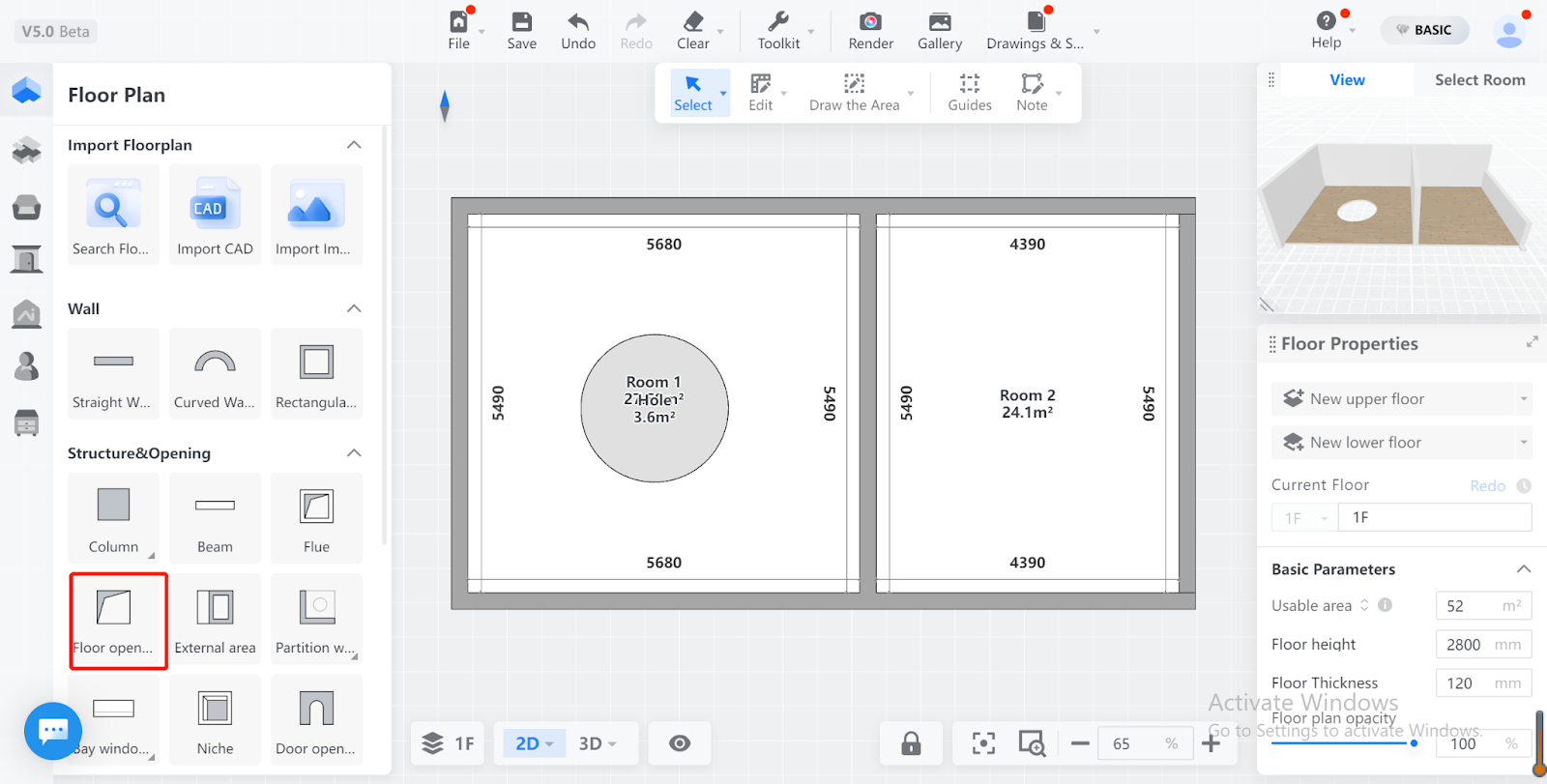This screenshot has width=1547, height=784.
Task: Click the Guides tool
Action: [969, 93]
